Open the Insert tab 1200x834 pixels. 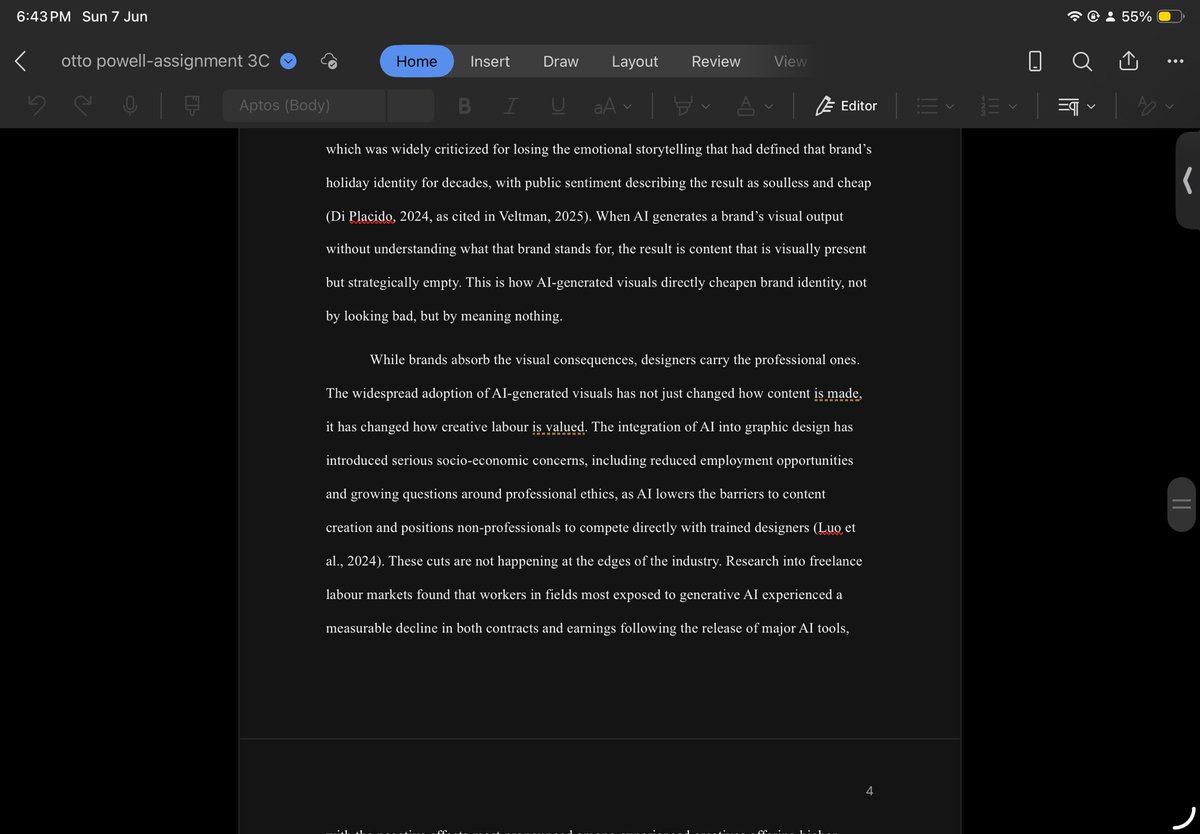click(490, 61)
